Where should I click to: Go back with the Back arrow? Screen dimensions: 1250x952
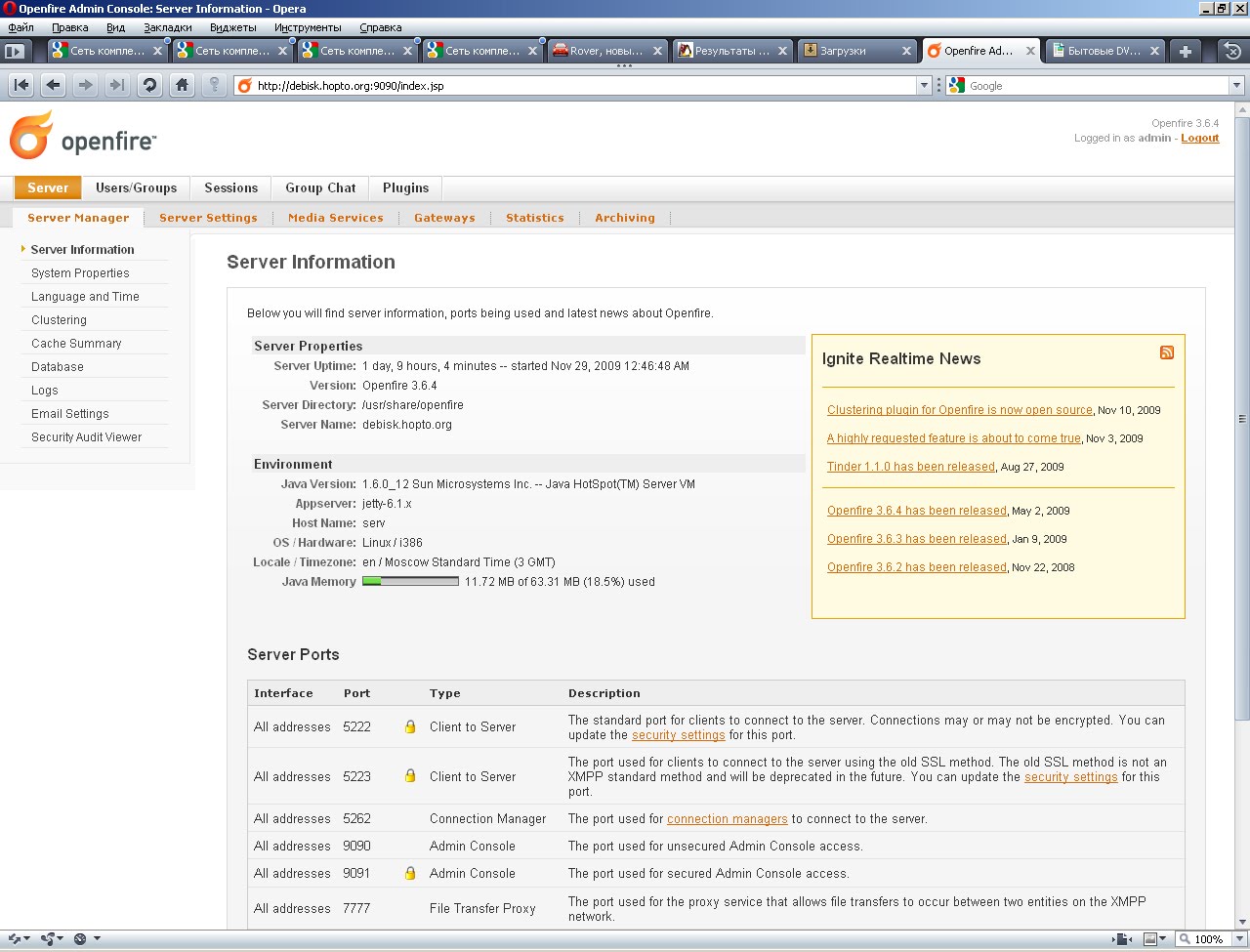click(x=54, y=85)
